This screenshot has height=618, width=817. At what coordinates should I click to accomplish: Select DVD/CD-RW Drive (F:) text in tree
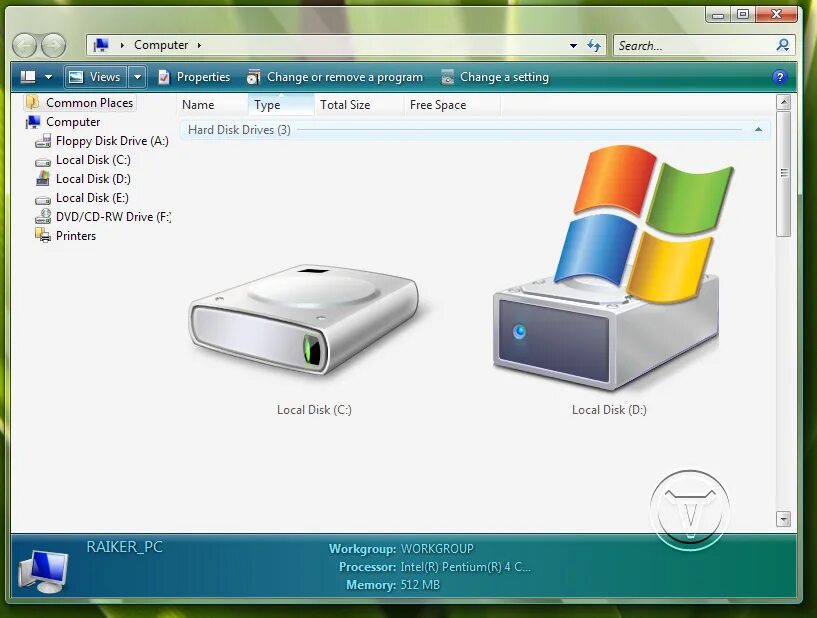click(x=114, y=217)
